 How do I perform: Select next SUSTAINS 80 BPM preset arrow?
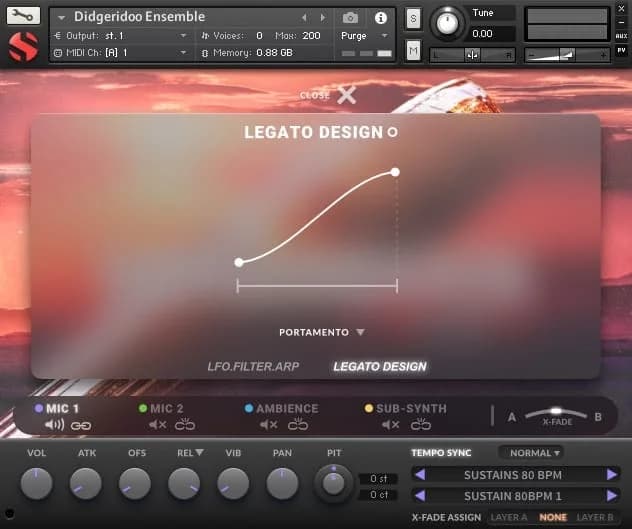[611, 474]
